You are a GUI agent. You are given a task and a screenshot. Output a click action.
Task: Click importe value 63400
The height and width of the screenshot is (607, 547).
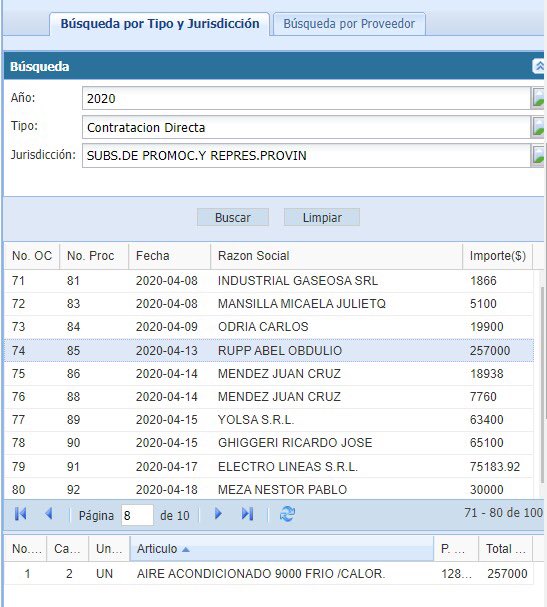point(487,420)
